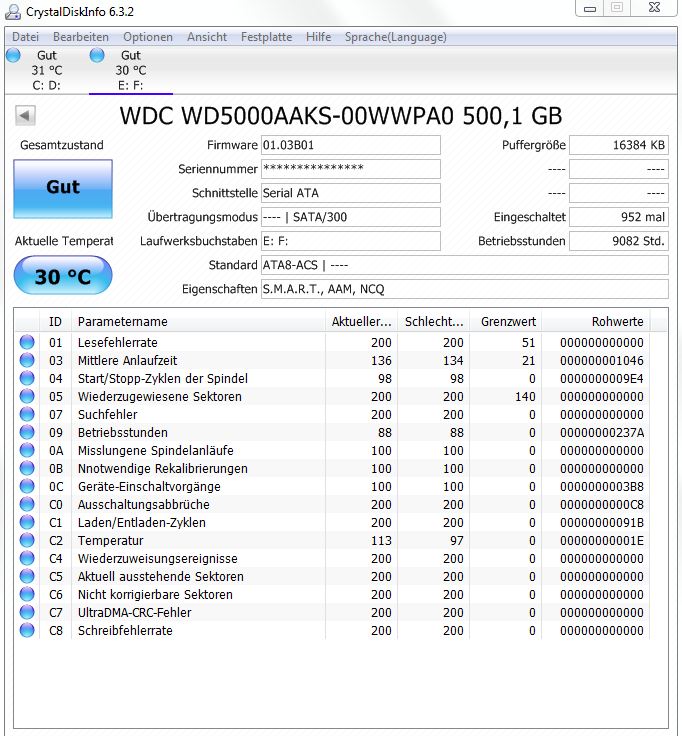The width and height of the screenshot is (682, 736).
Task: Click the Rohwerte column header
Action: click(x=596, y=322)
